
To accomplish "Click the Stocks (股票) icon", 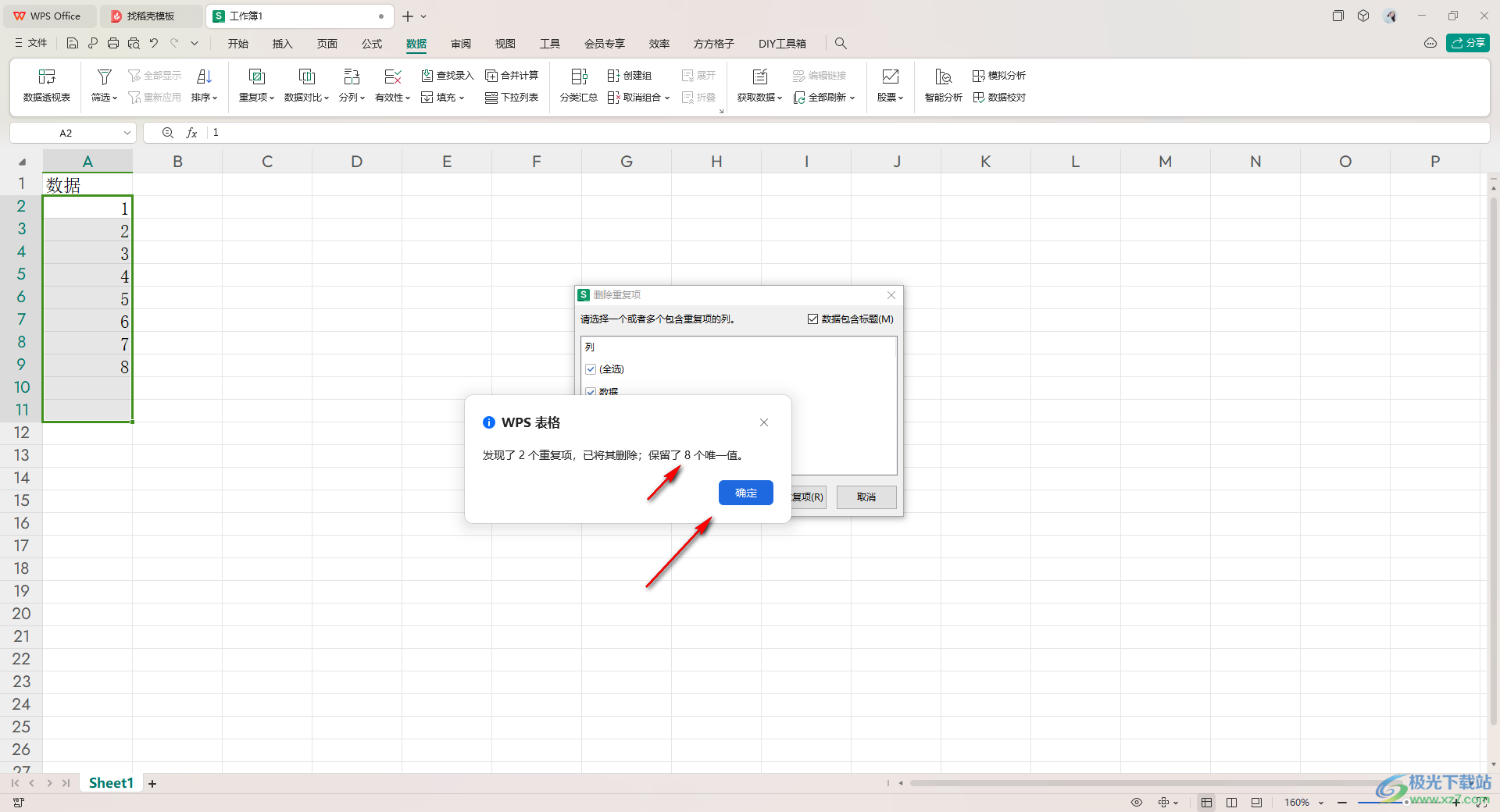I will (x=890, y=77).
